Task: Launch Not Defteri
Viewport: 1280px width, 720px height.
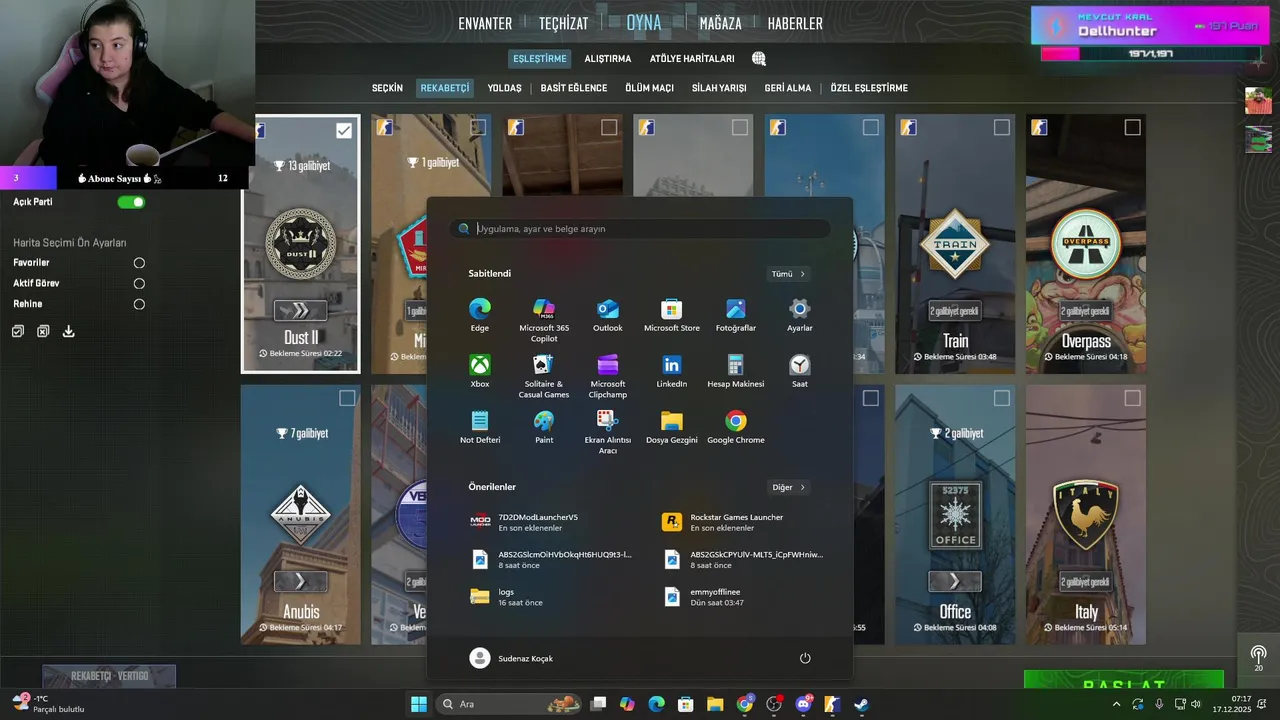Action: tap(480, 427)
